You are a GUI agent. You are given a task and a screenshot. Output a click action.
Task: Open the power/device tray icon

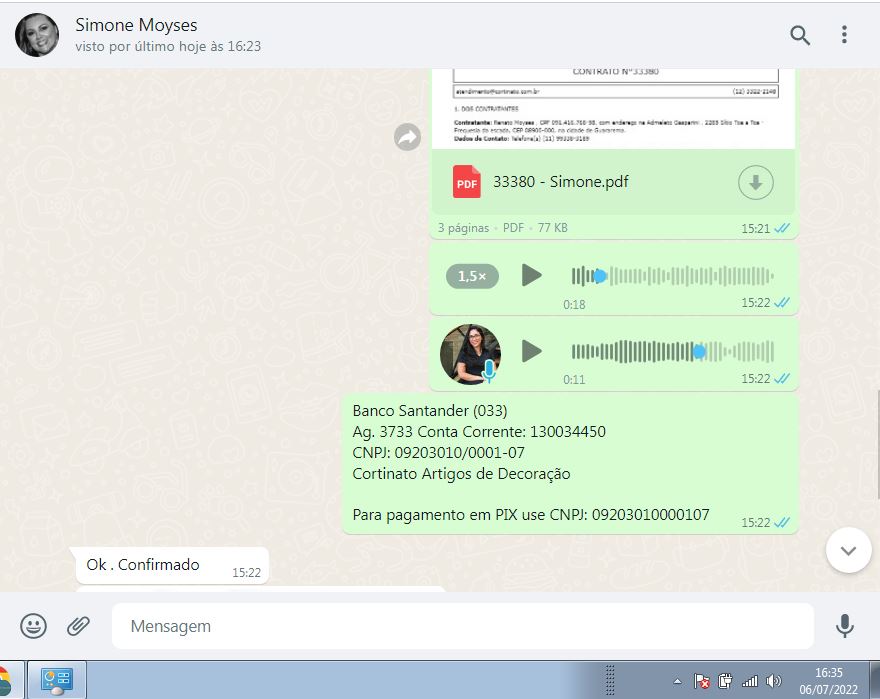tap(725, 681)
